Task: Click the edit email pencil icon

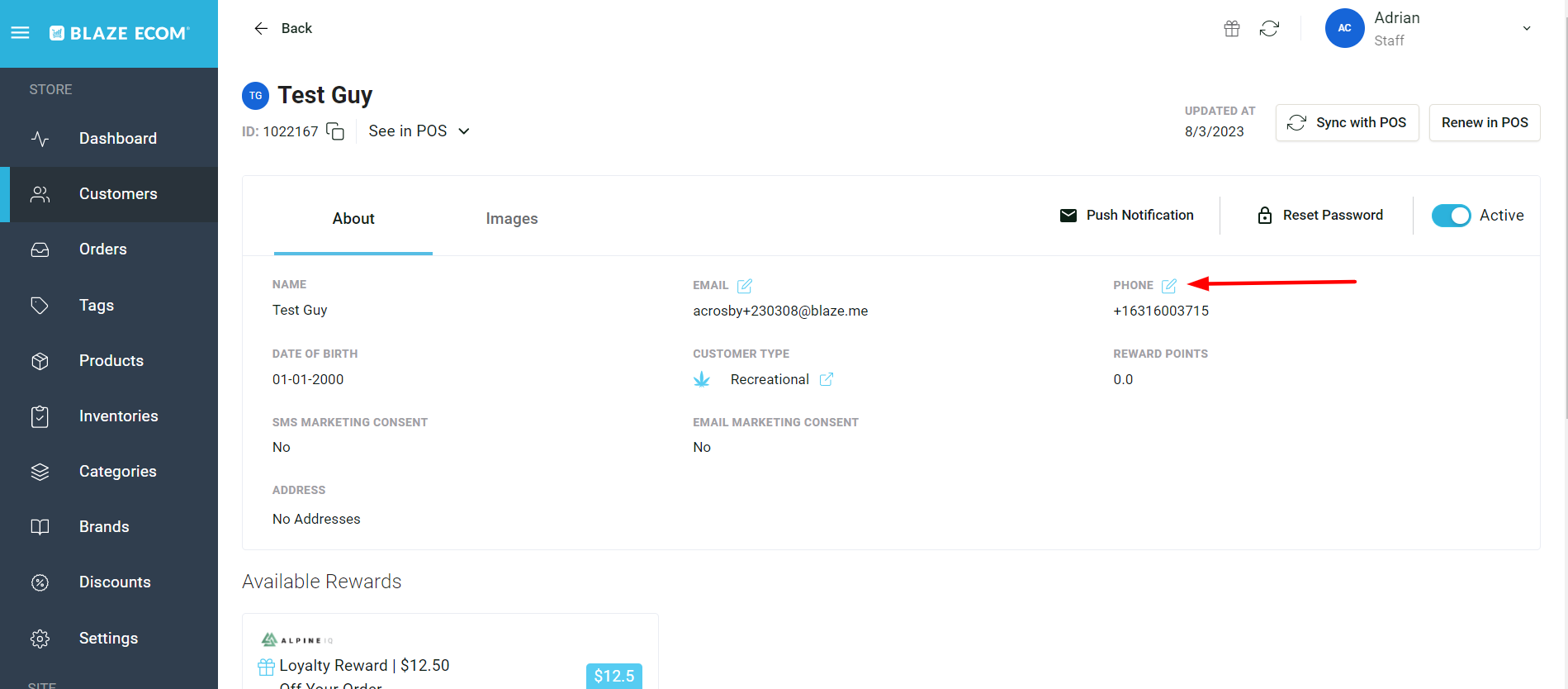Action: click(x=744, y=286)
